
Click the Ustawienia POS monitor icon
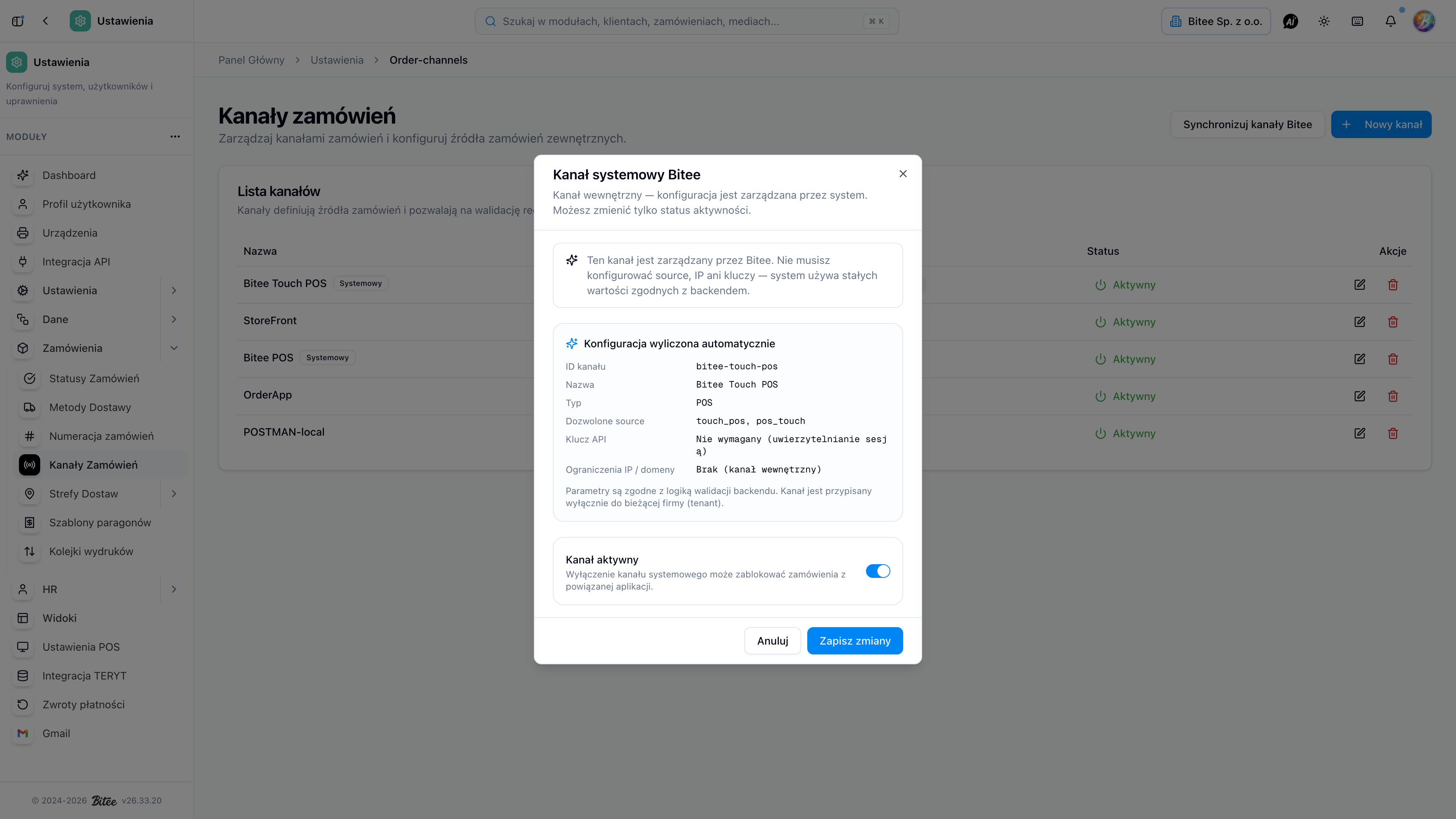[x=23, y=647]
